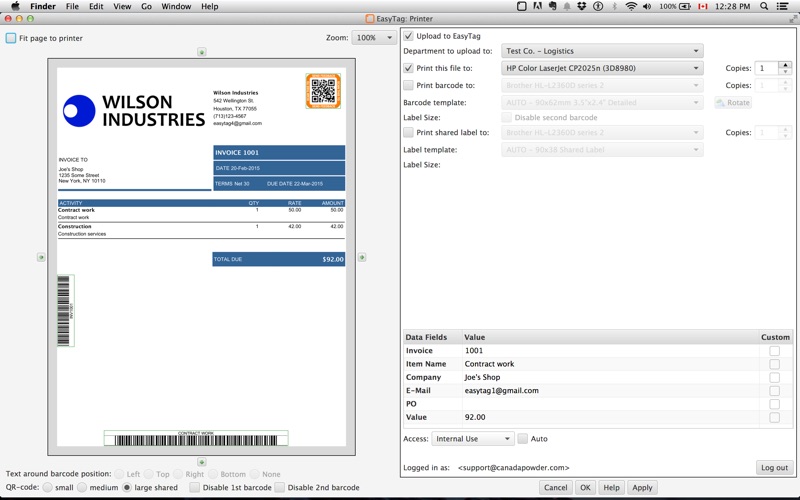800x500 pixels.
Task: Open the Department to upload to dropdown
Action: pos(602,51)
